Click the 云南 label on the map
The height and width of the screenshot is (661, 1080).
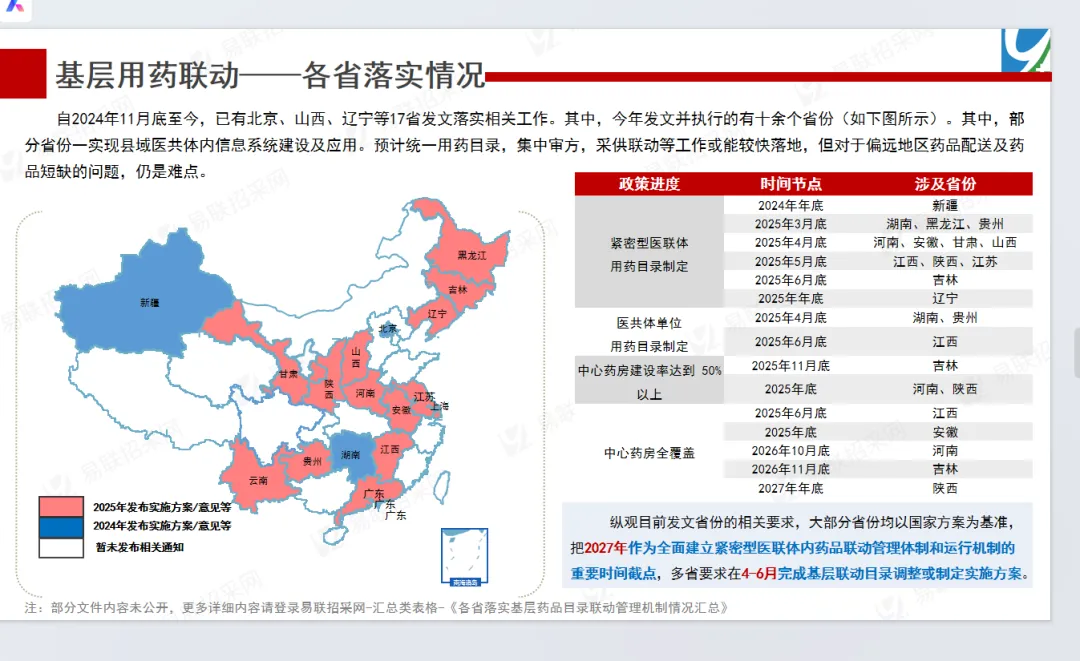258,480
